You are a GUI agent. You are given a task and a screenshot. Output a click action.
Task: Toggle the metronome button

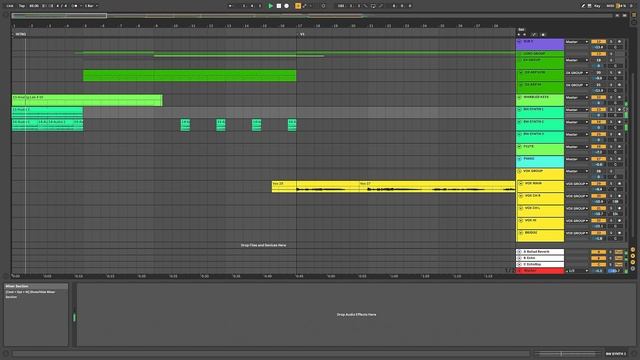pyautogui.click(x=76, y=6)
